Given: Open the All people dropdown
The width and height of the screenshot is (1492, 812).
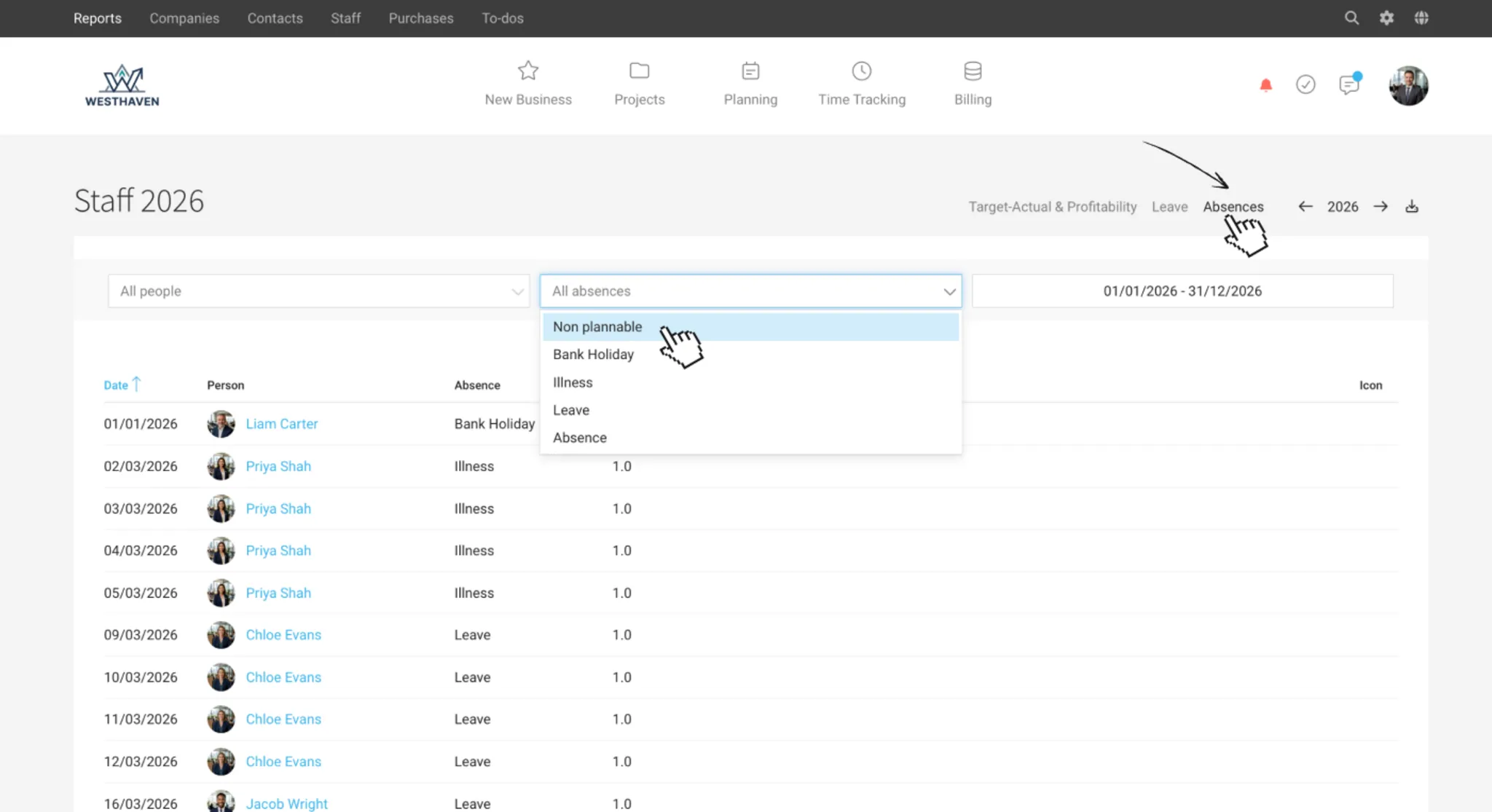Looking at the screenshot, I should (318, 291).
